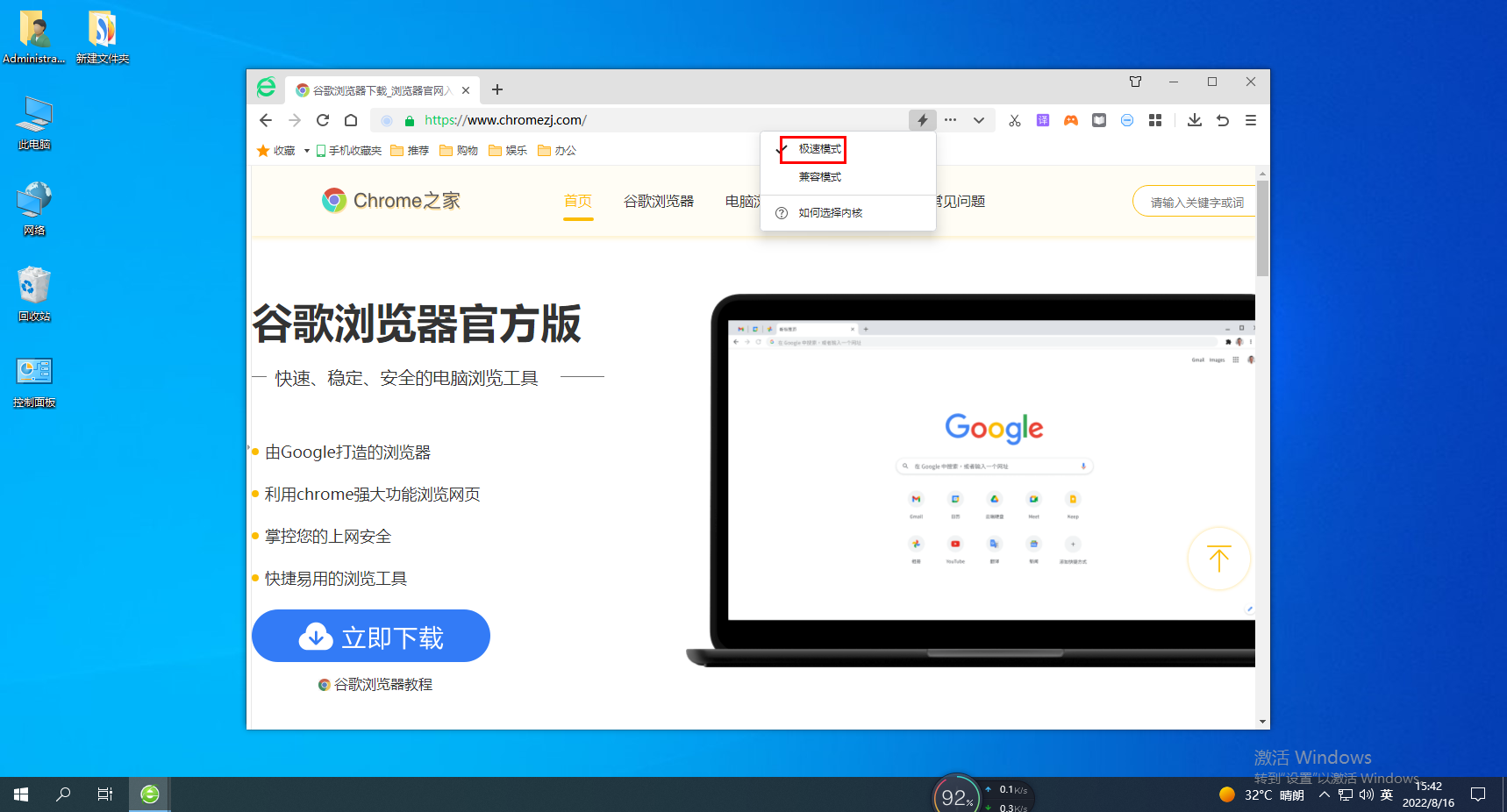The width and height of the screenshot is (1507, 812).
Task: Reload the page with refresh icon
Action: pyautogui.click(x=323, y=120)
